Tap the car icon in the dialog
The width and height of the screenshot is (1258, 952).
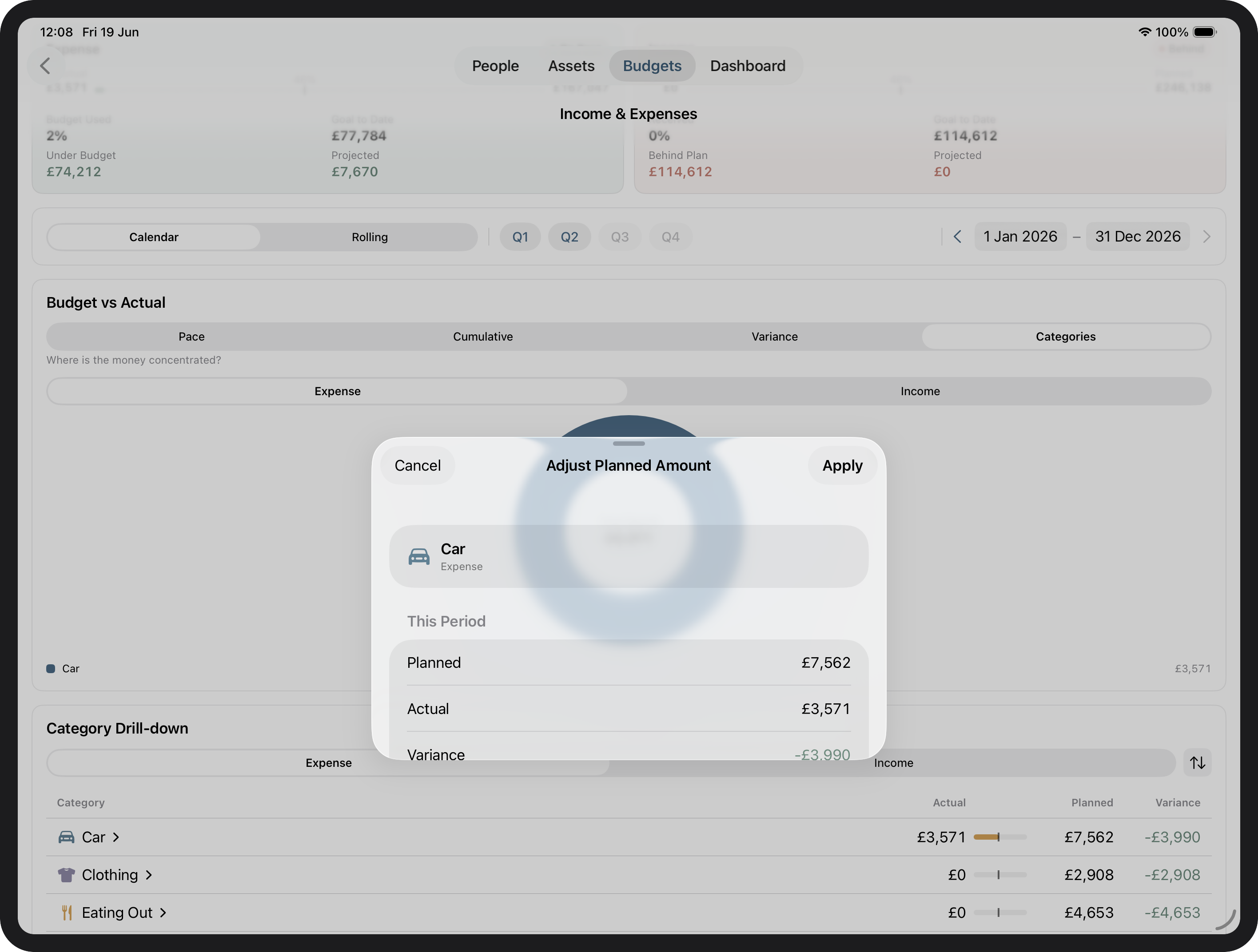pos(419,556)
